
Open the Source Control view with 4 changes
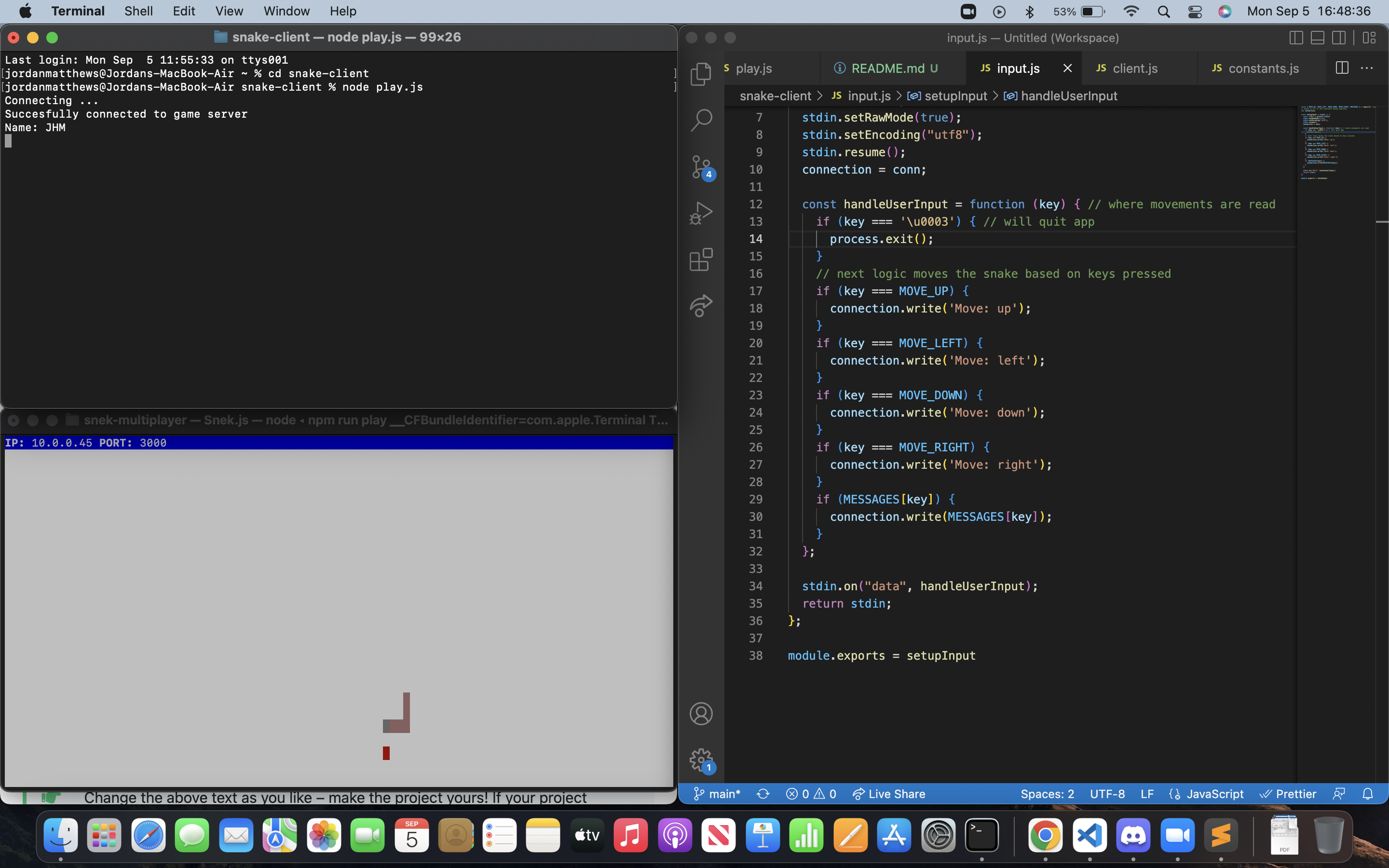pos(701,166)
